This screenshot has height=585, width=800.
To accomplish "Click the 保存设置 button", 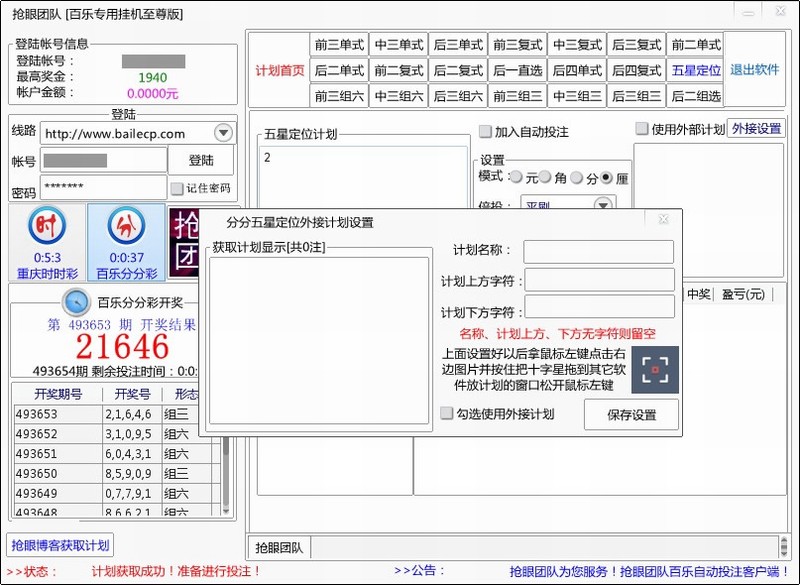I will point(631,414).
